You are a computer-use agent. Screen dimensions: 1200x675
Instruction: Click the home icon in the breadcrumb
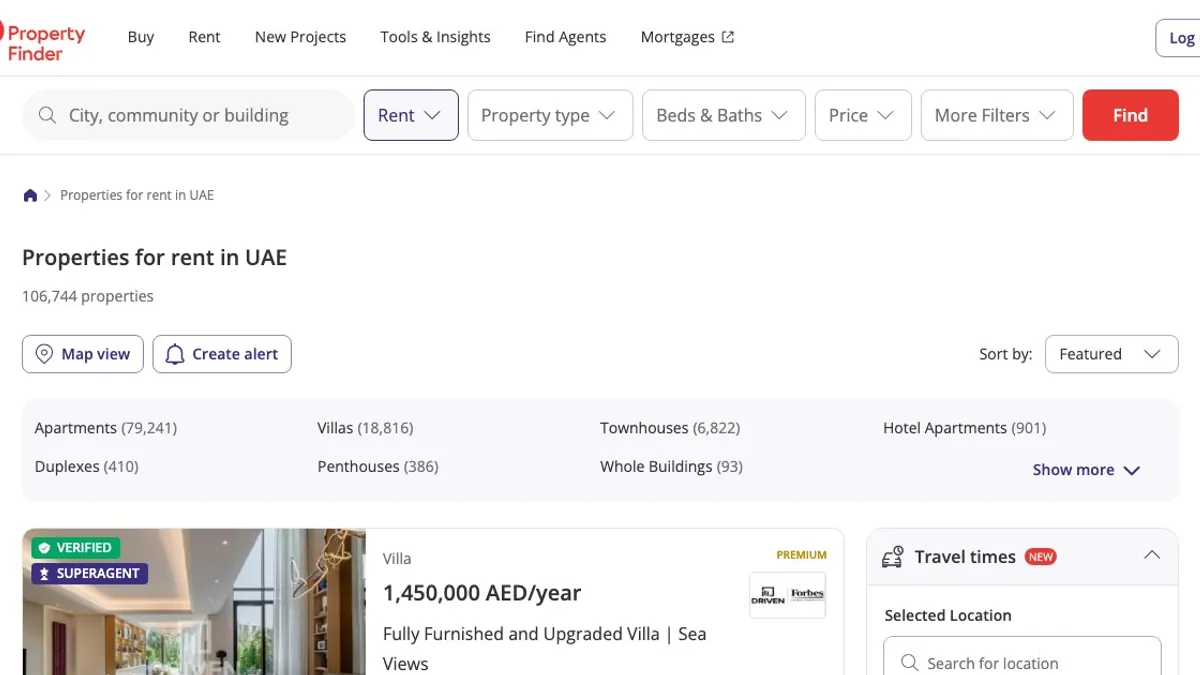pos(29,195)
